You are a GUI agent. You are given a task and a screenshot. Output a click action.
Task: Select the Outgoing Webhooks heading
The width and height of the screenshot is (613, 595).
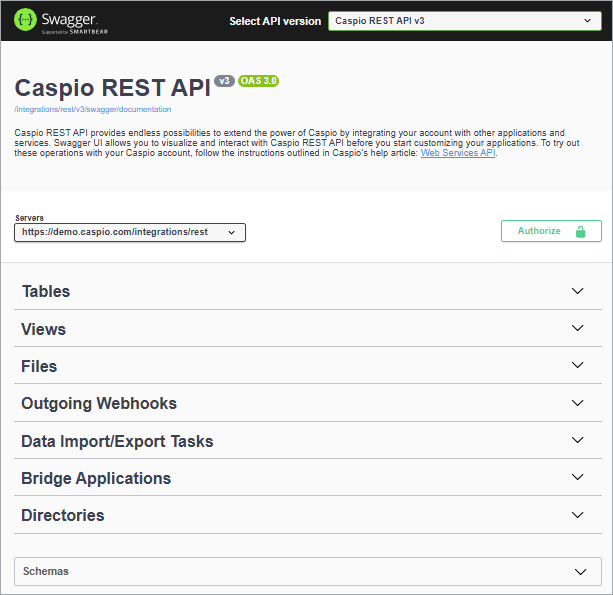[99, 403]
